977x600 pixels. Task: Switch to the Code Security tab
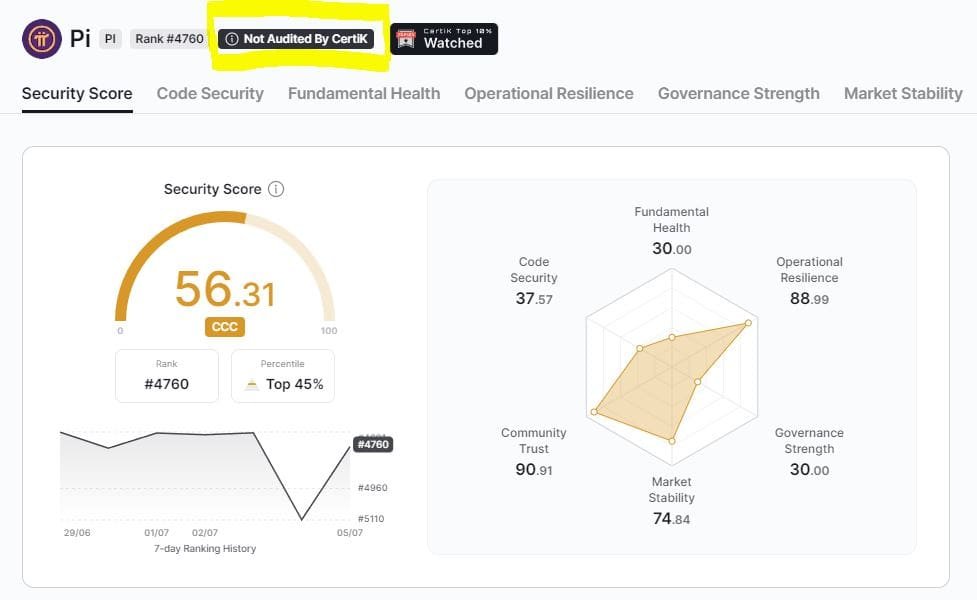pyautogui.click(x=210, y=93)
